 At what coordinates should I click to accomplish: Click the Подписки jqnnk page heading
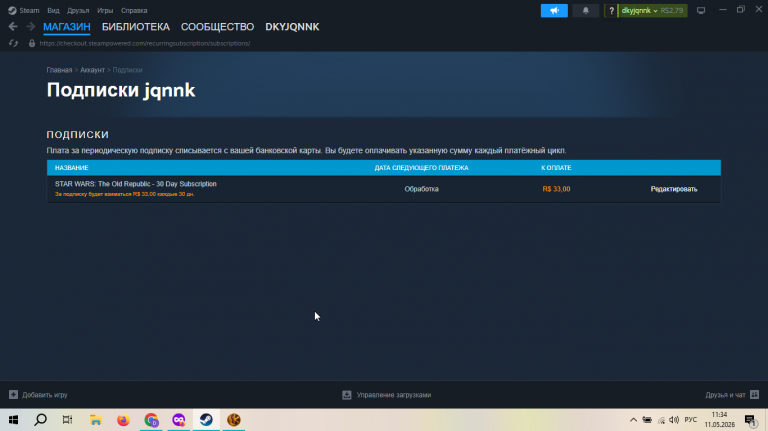pyautogui.click(x=121, y=90)
